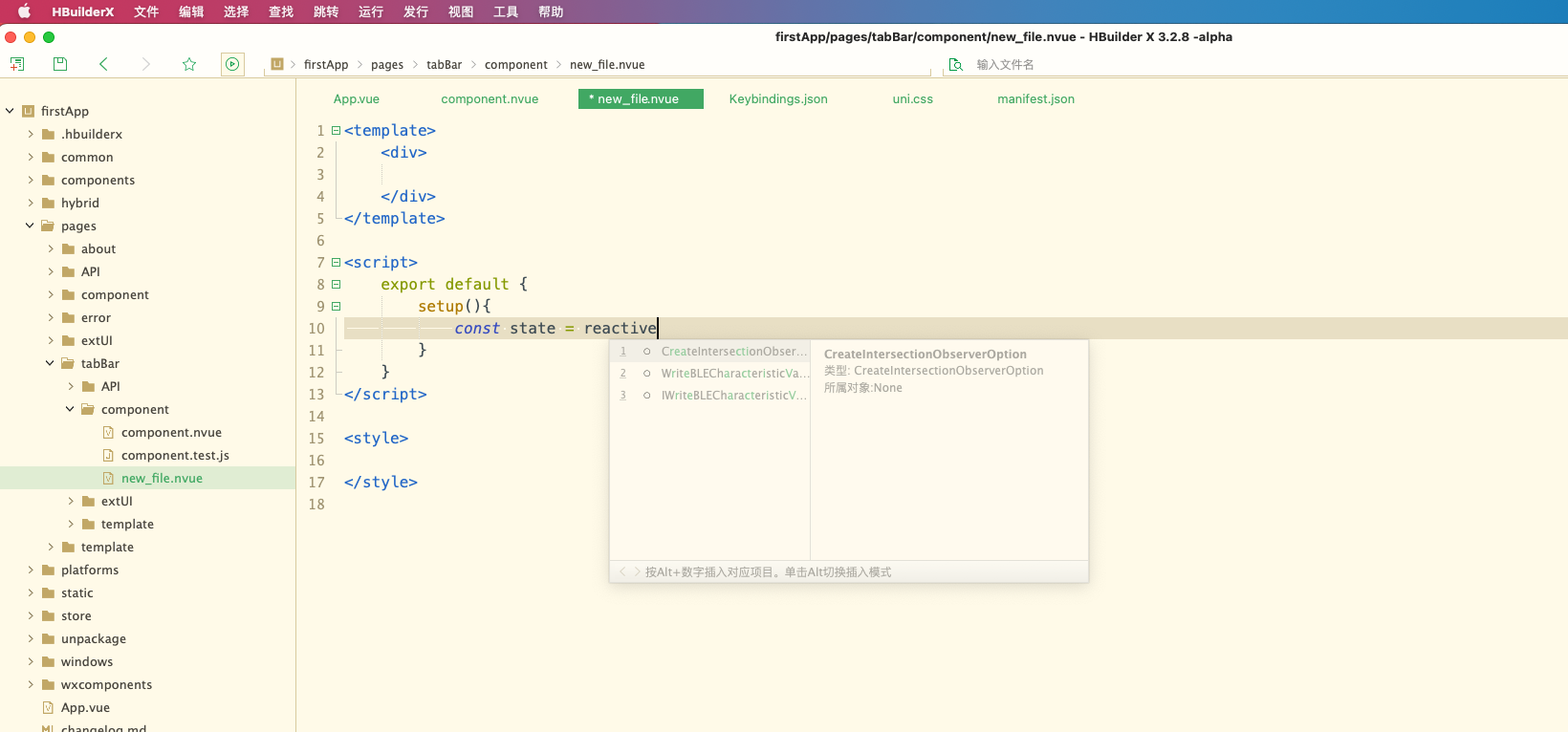The image size is (1568, 732).
Task: Collapse the firstApp project root
Action: click(x=10, y=111)
